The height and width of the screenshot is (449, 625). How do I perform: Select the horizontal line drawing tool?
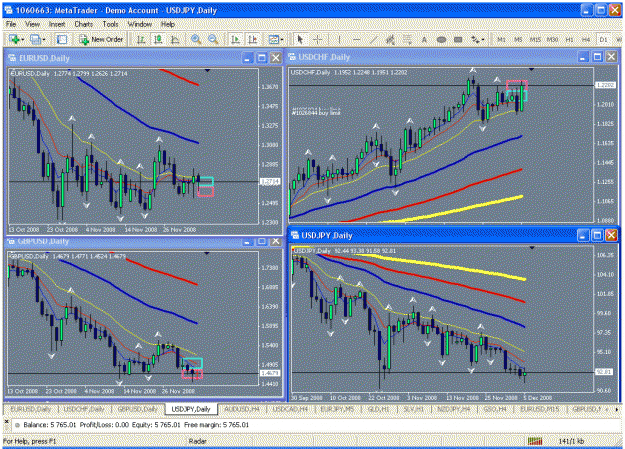(356, 39)
